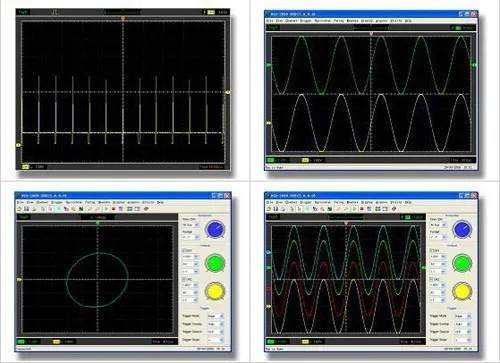
Task: Toggle the CH1 checkbox in the bottom-left window
Action: 183,250
